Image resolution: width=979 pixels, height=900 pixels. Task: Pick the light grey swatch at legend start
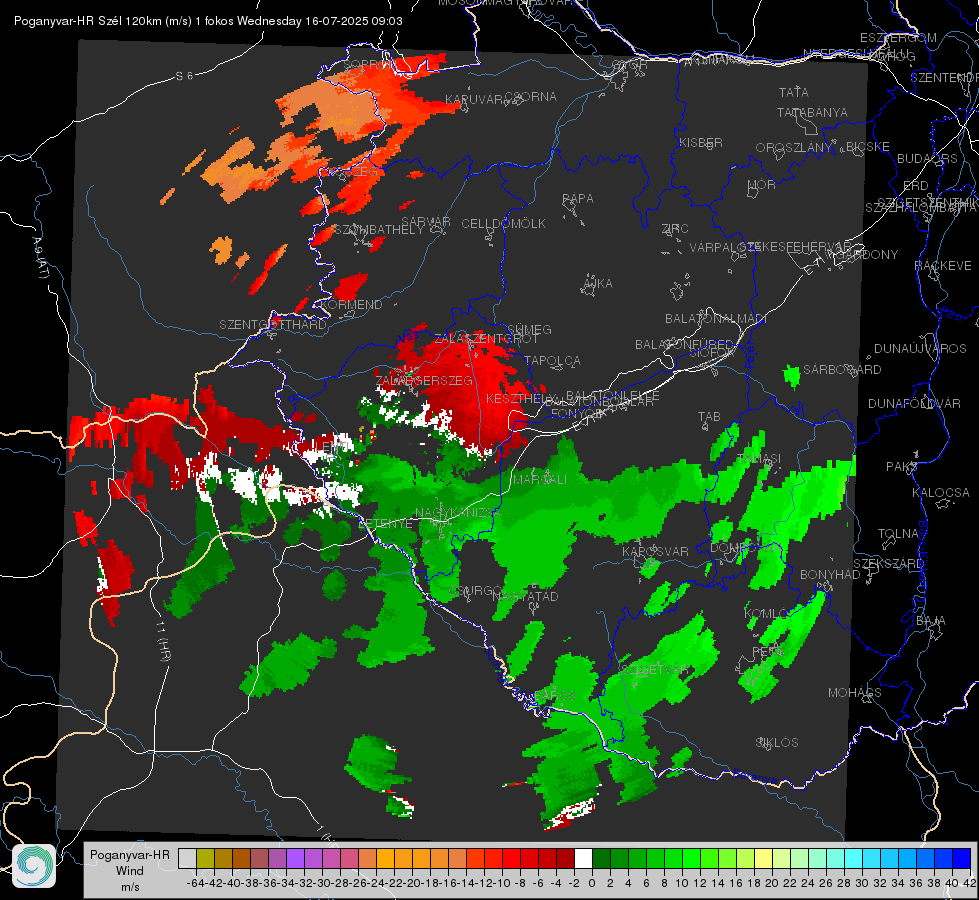[x=187, y=859]
